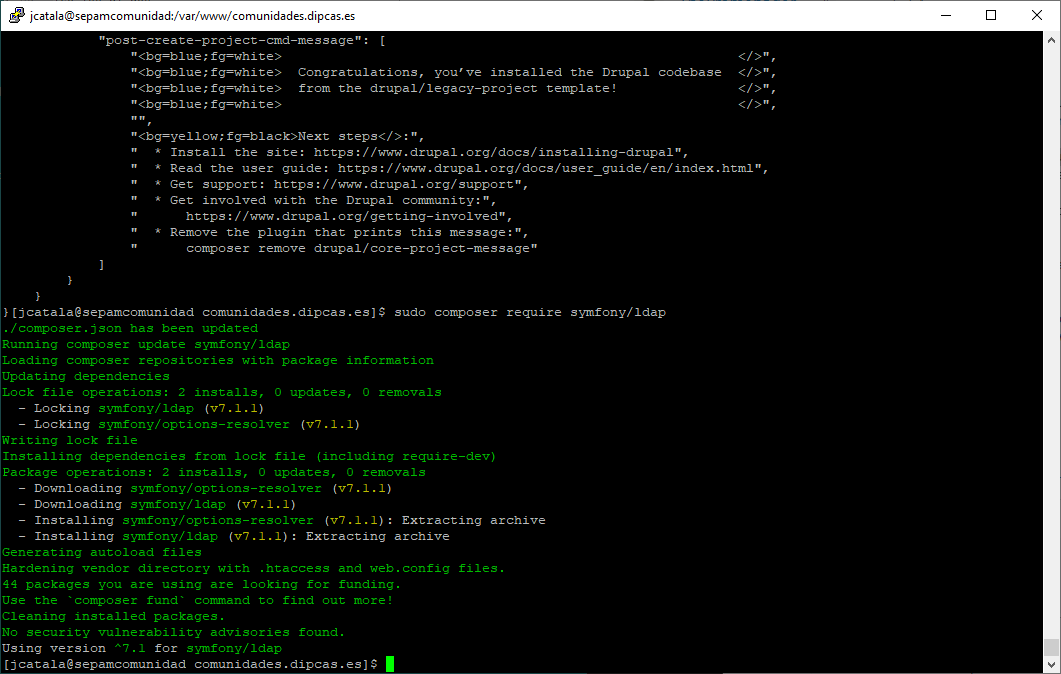Click './composer.json has been updated' line
Screen dimensions: 1061x674
pyautogui.click(x=130, y=328)
